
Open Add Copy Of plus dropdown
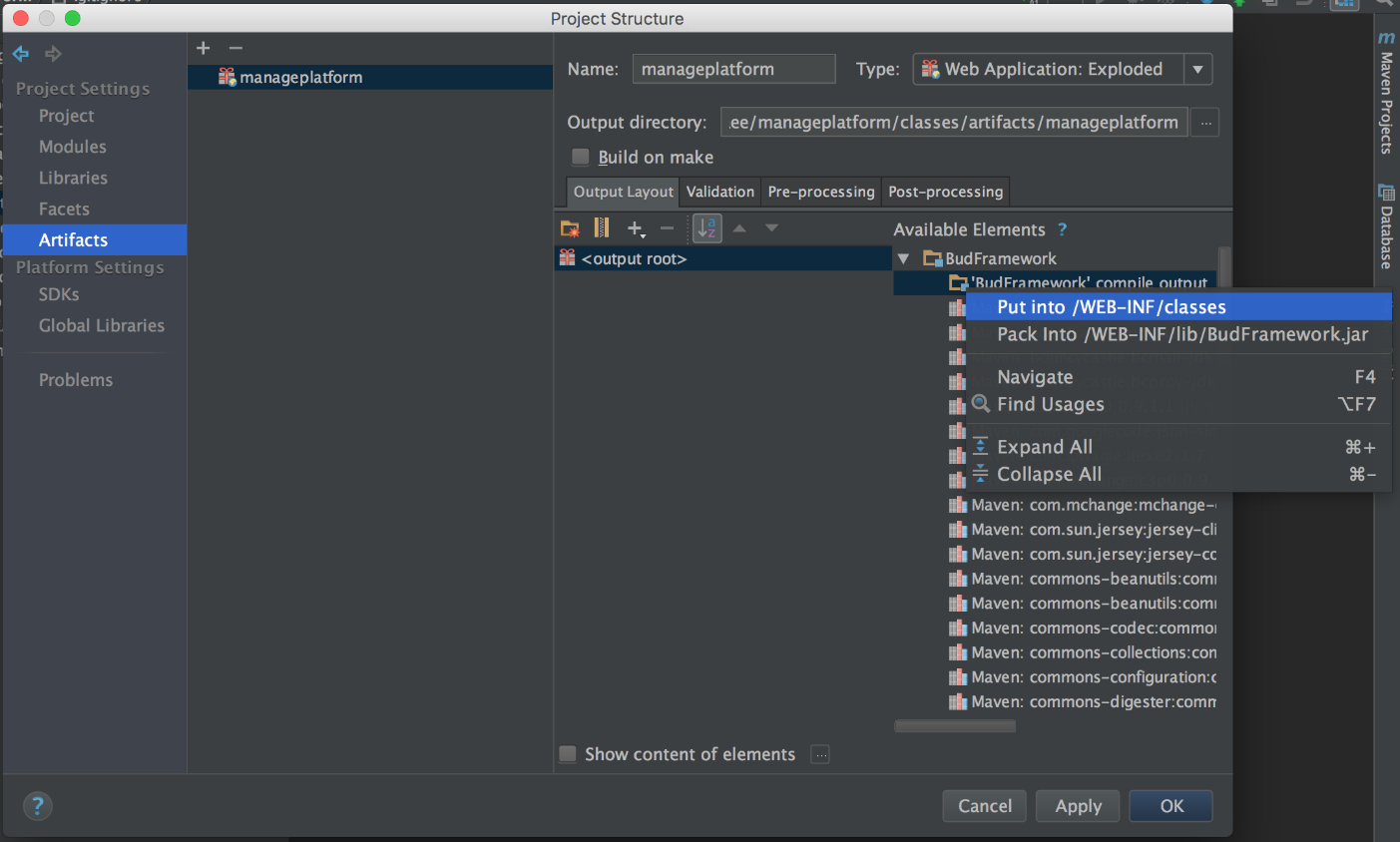pos(636,228)
